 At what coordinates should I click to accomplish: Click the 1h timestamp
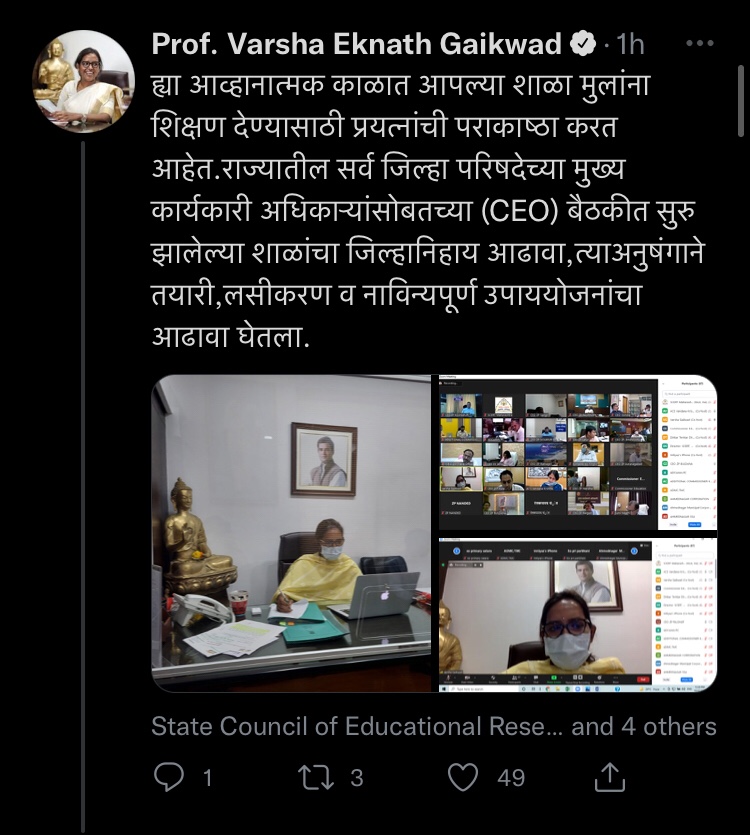coord(630,44)
